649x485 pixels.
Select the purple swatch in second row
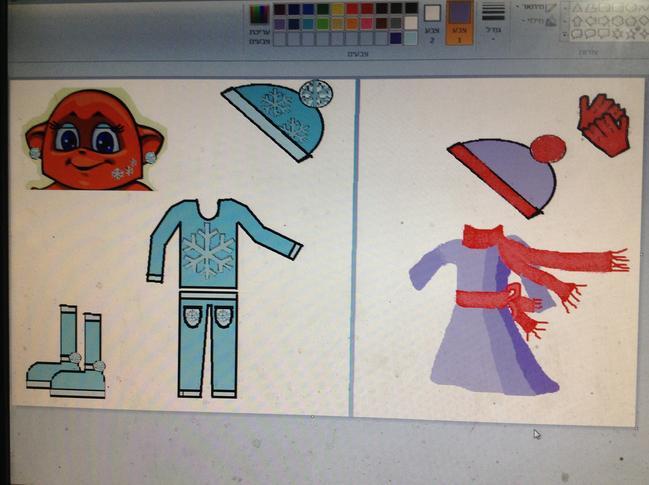click(280, 23)
